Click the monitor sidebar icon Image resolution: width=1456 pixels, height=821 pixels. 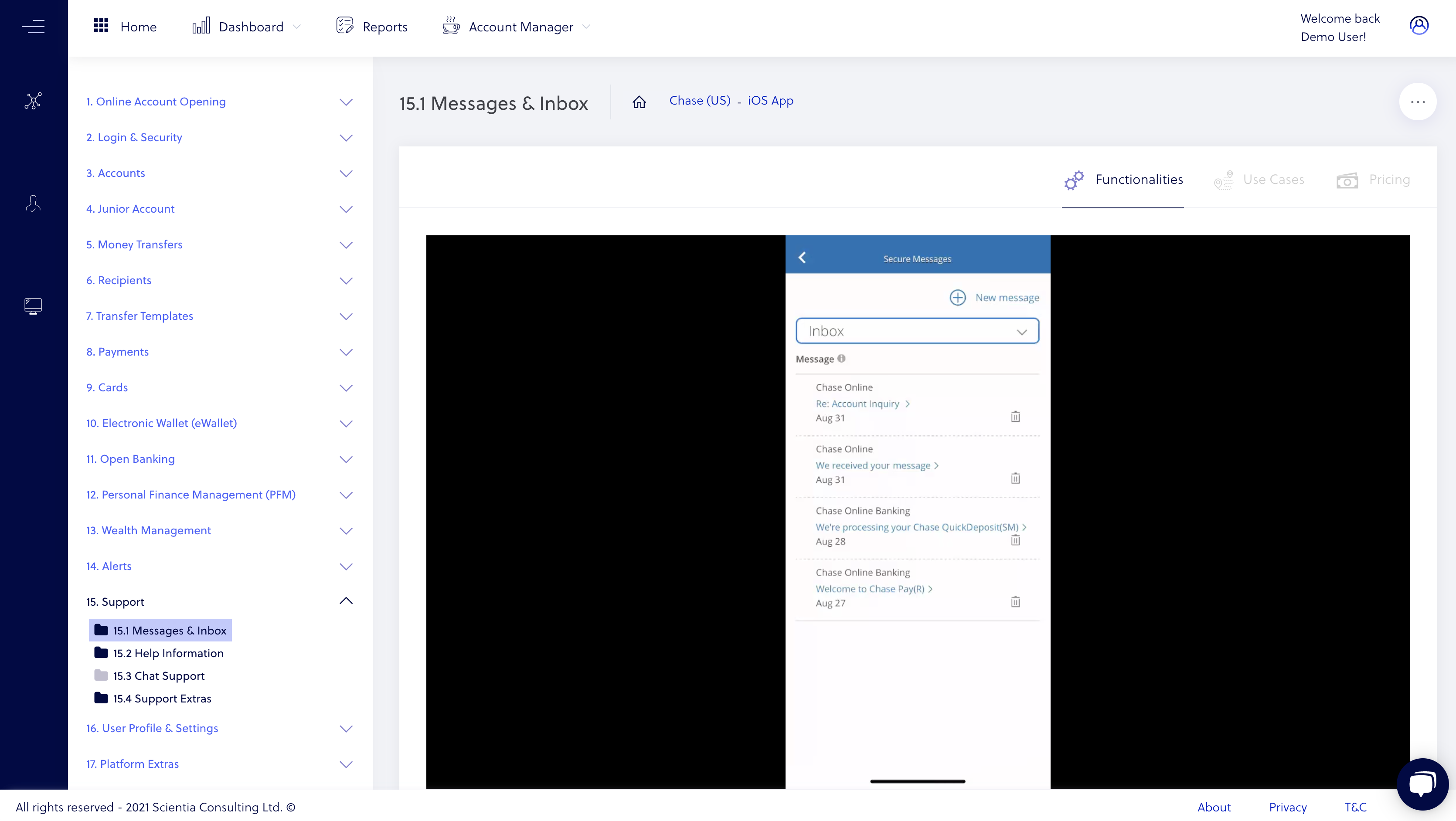tap(33, 306)
